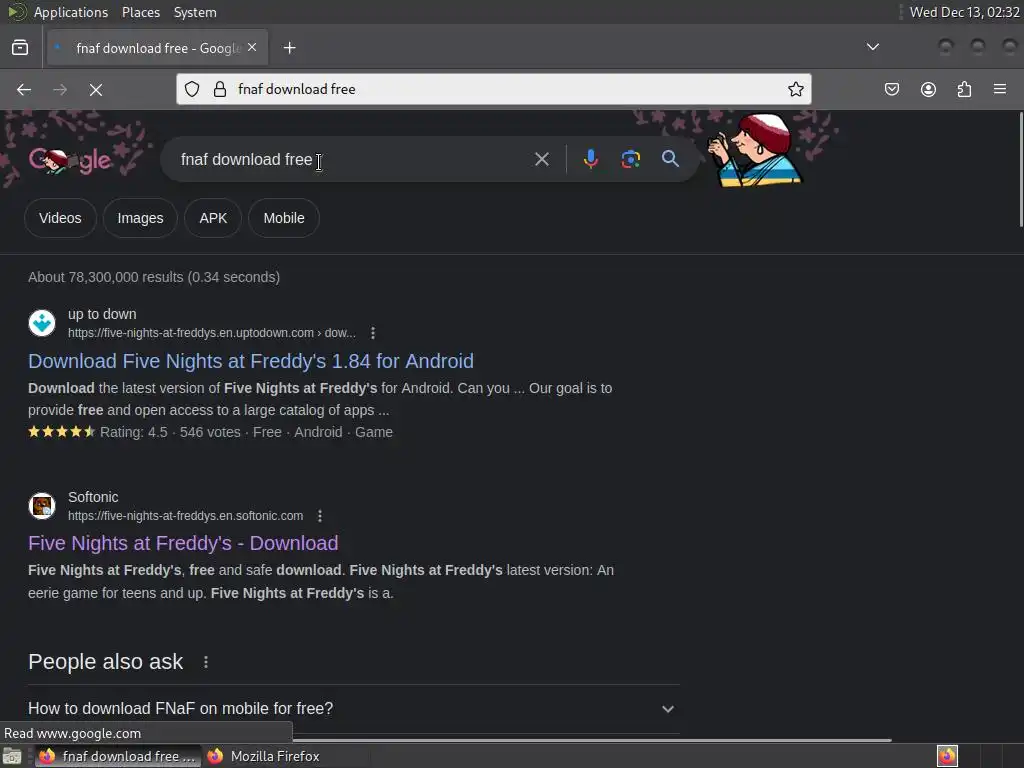Click the Google doodle character illustration
Viewport: 1024px width, 768px height.
(755, 150)
